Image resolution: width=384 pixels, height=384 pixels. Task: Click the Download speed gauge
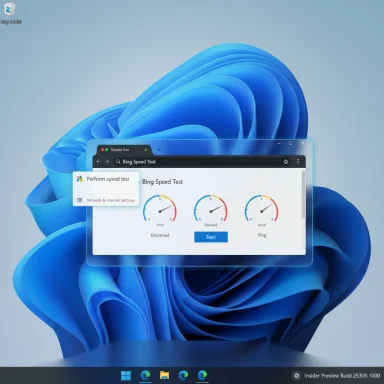click(x=160, y=208)
